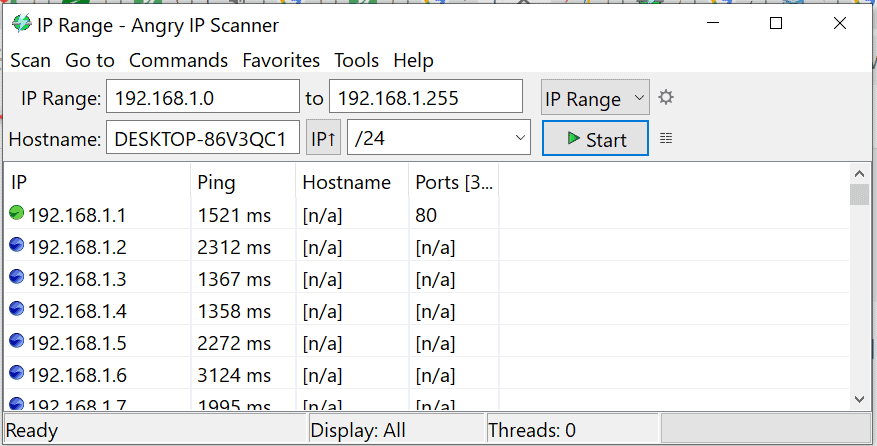877x446 pixels.
Task: Click Hostname [n/a] cell for 192.168.1.1
Action: (x=322, y=215)
